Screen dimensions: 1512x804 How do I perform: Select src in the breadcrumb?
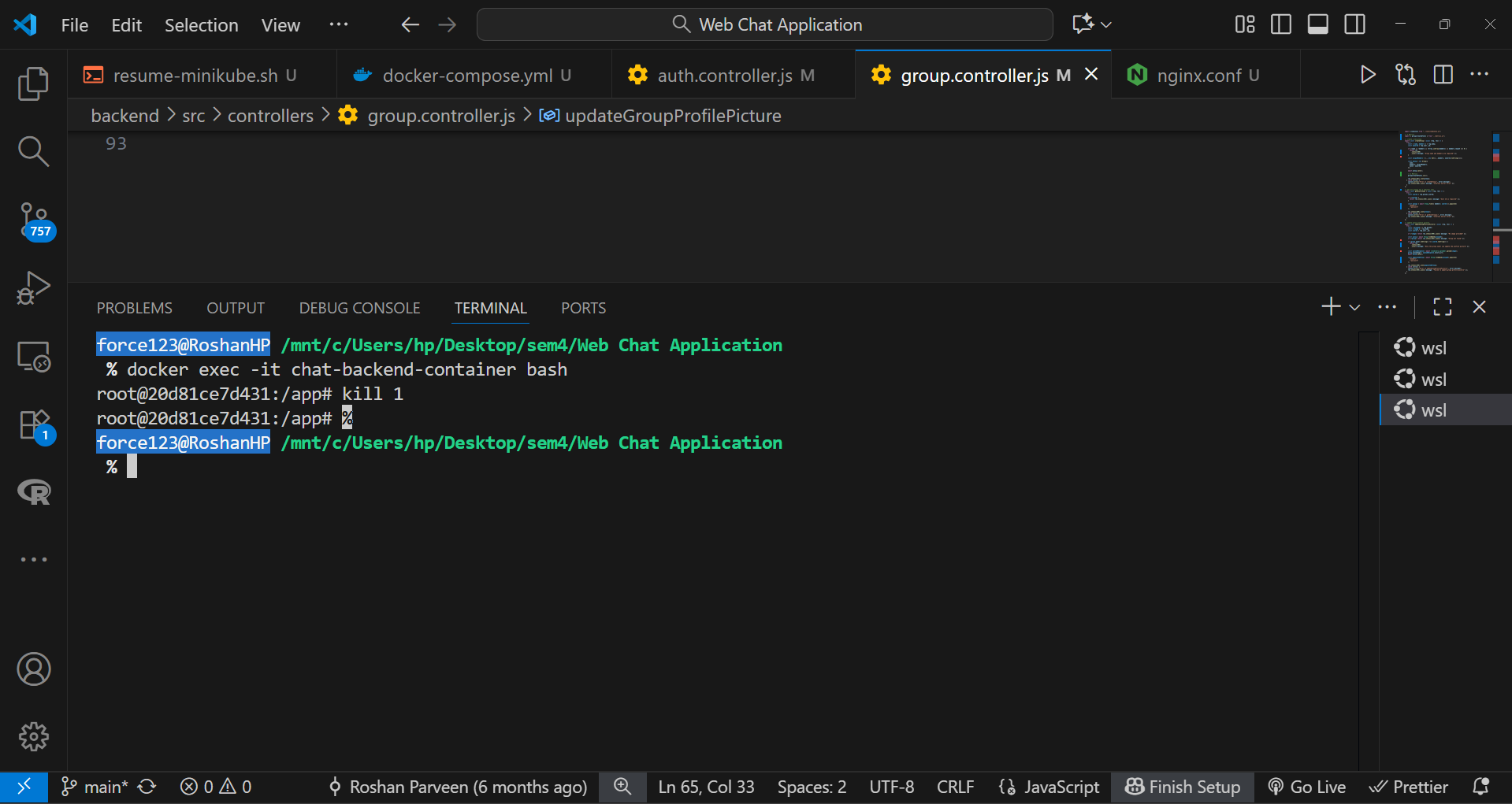point(193,116)
